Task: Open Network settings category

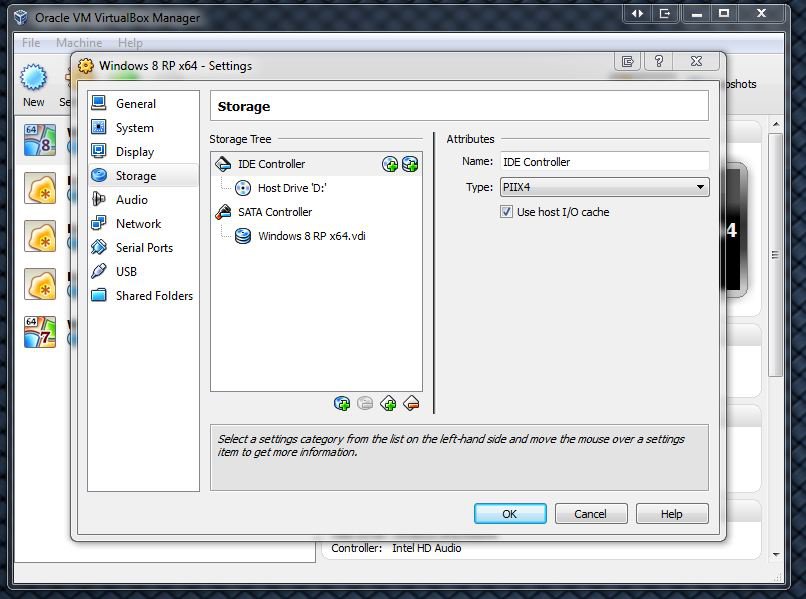Action: [x=143, y=224]
